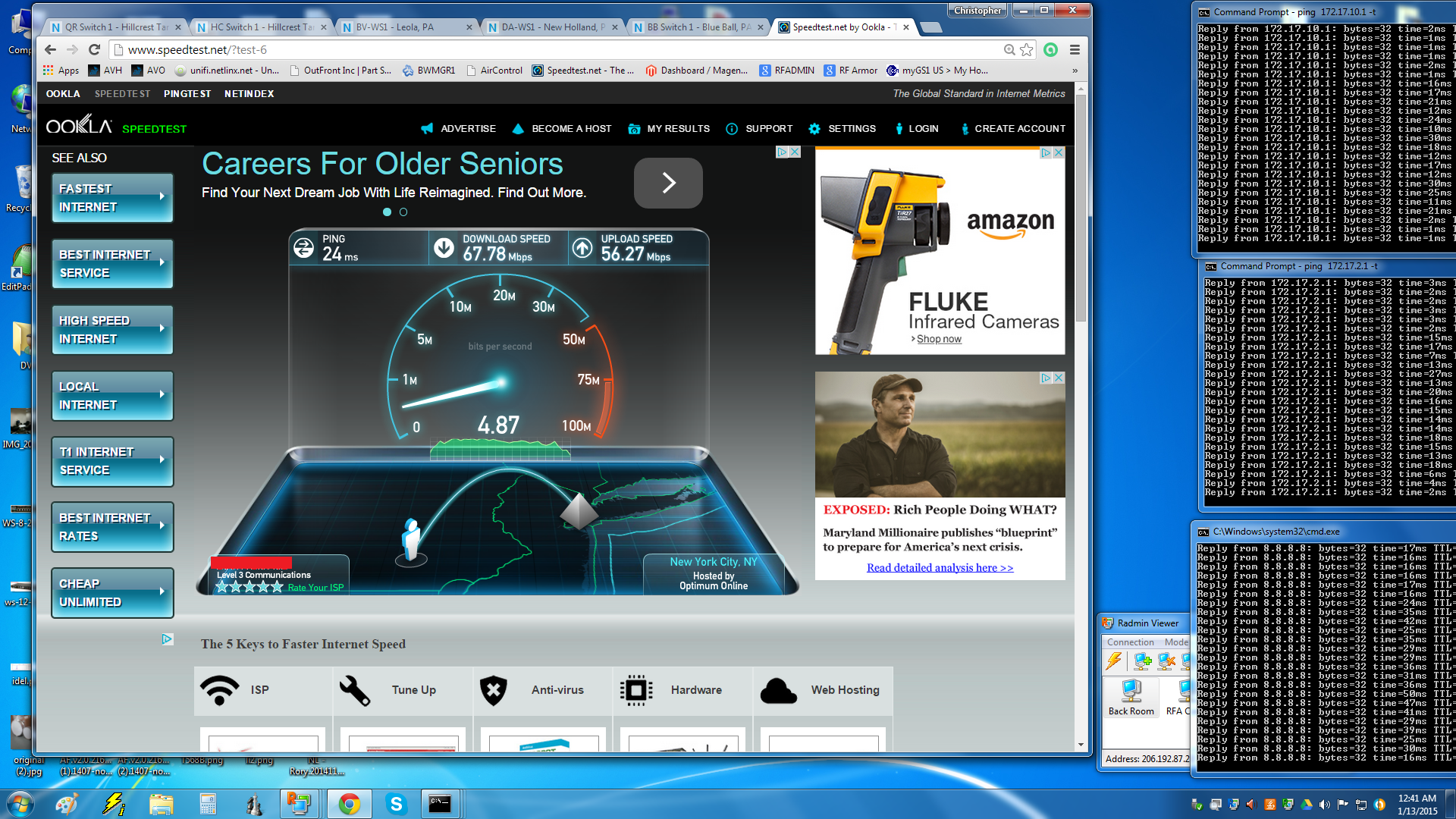This screenshot has width=1456, height=819.
Task: Click the Tune Up wrench tile
Action: pyautogui.click(x=403, y=690)
